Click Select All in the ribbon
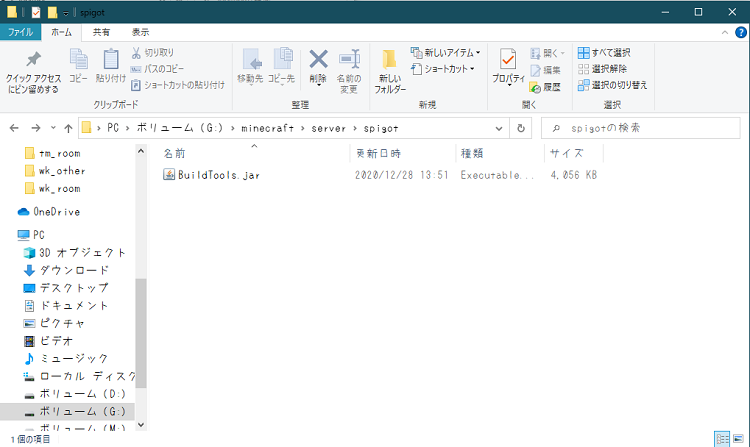Screen dimensions: 750x447 coord(604,53)
